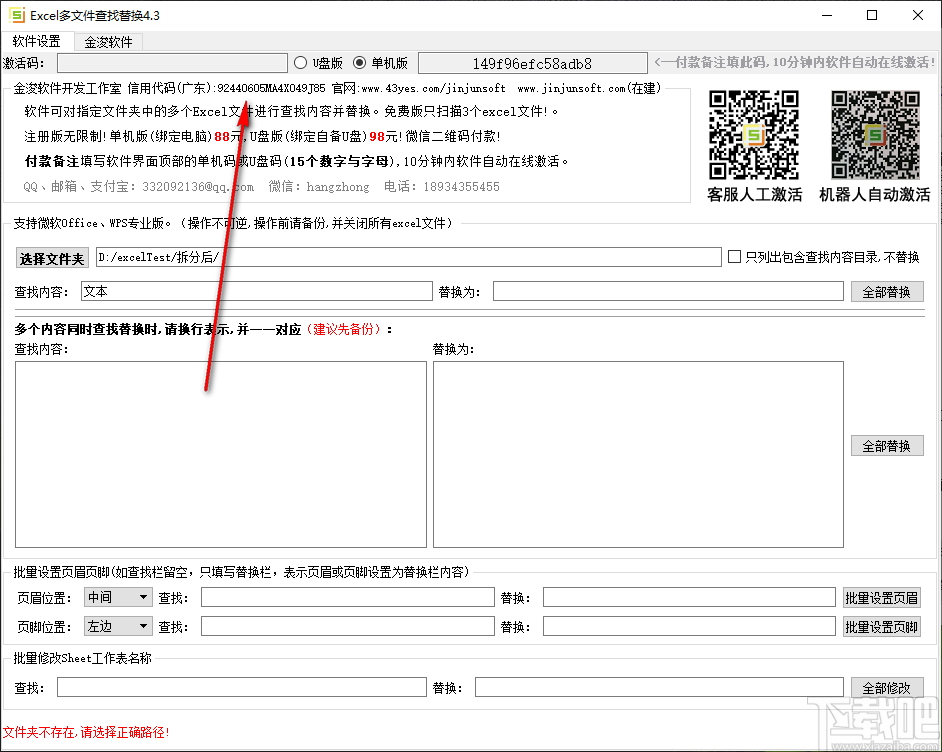Screen dimensions: 942x752
Task: Click 全部替换 in the multi-content replace section
Action: click(886, 446)
